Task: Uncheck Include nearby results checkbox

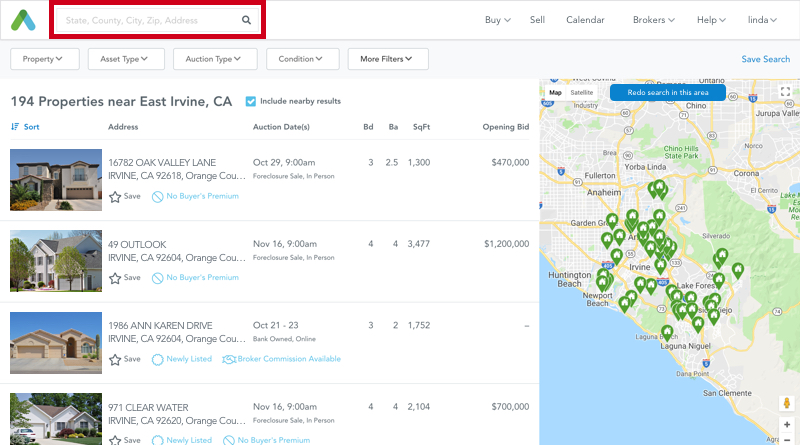Action: [x=251, y=101]
